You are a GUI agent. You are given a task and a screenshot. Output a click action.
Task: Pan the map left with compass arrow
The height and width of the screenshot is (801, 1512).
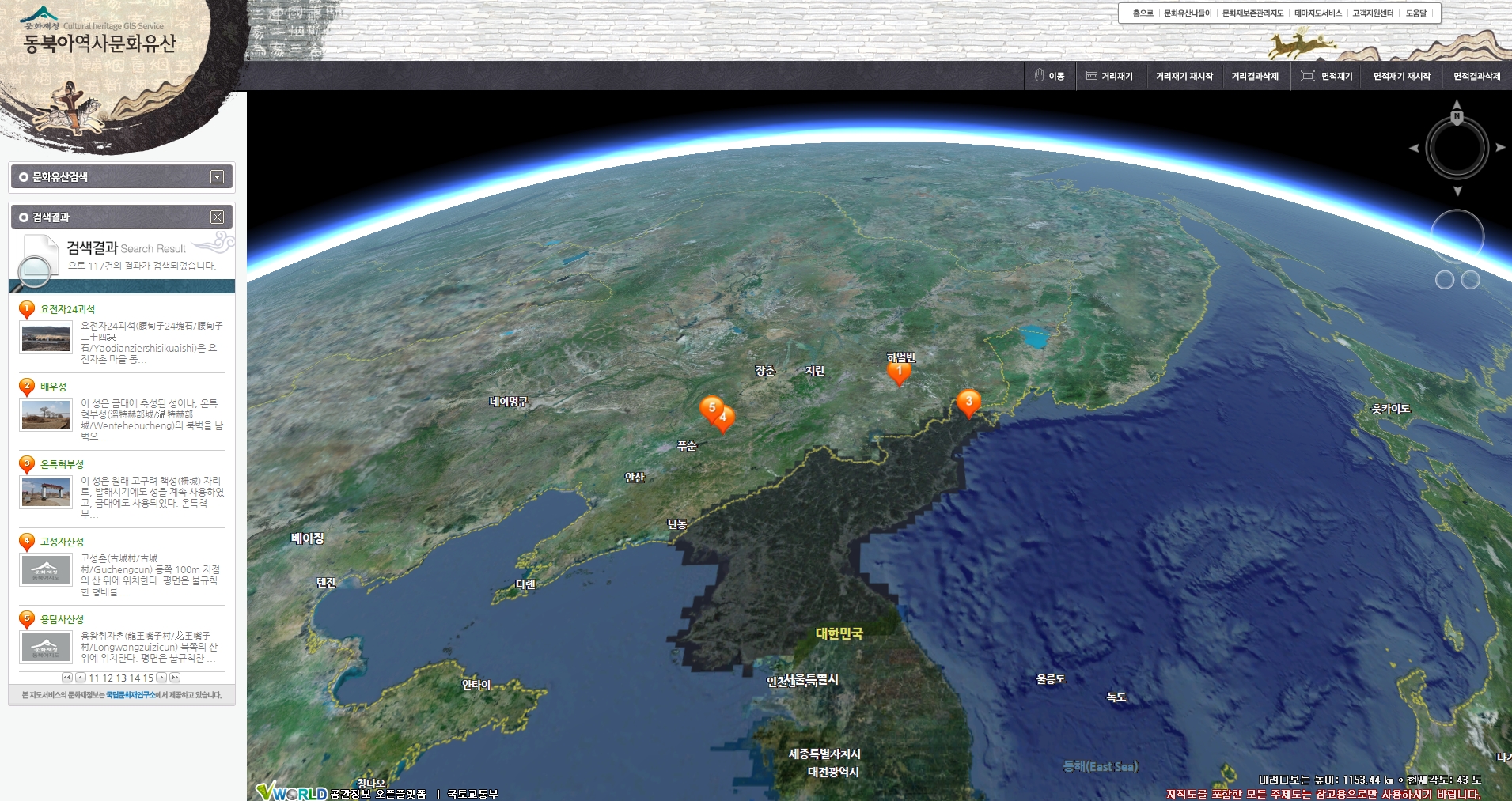[1414, 148]
